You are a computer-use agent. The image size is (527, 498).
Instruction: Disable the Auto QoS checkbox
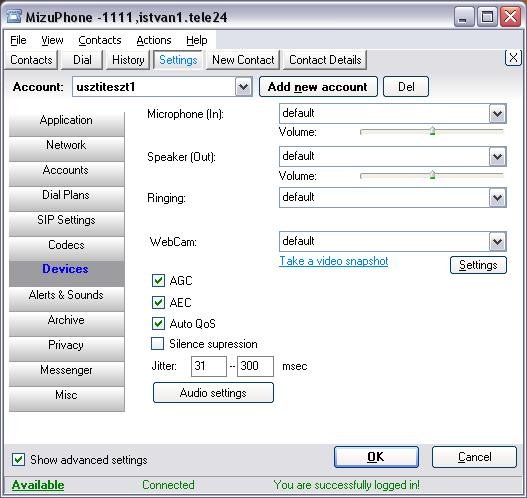point(158,324)
